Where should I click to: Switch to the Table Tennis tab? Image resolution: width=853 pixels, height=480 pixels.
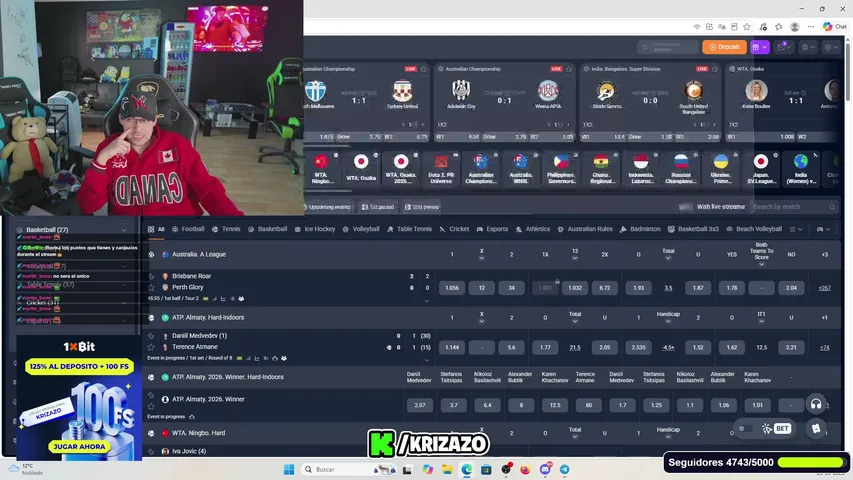[x=409, y=229]
